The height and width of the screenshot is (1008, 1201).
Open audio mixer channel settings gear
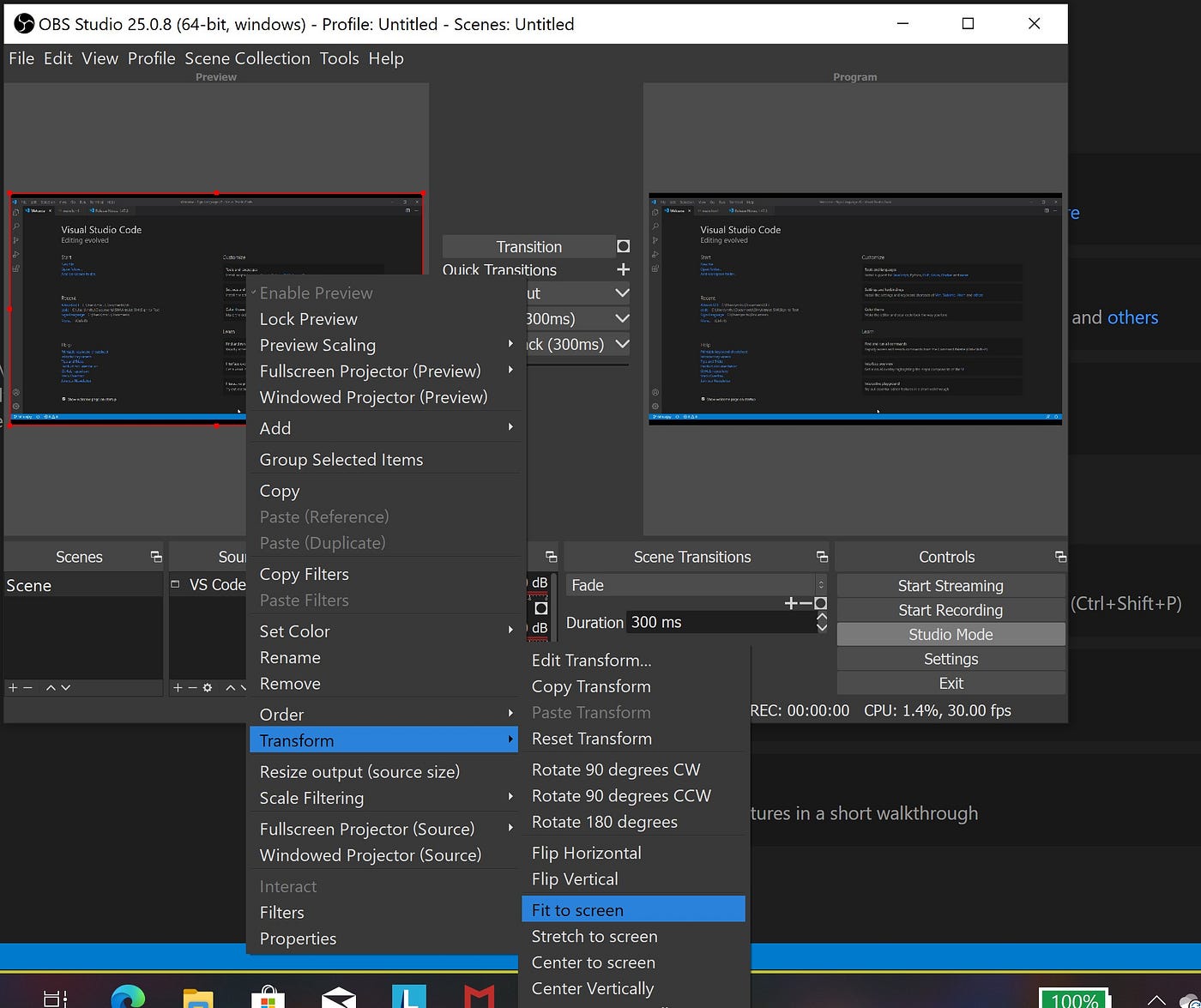[540, 608]
